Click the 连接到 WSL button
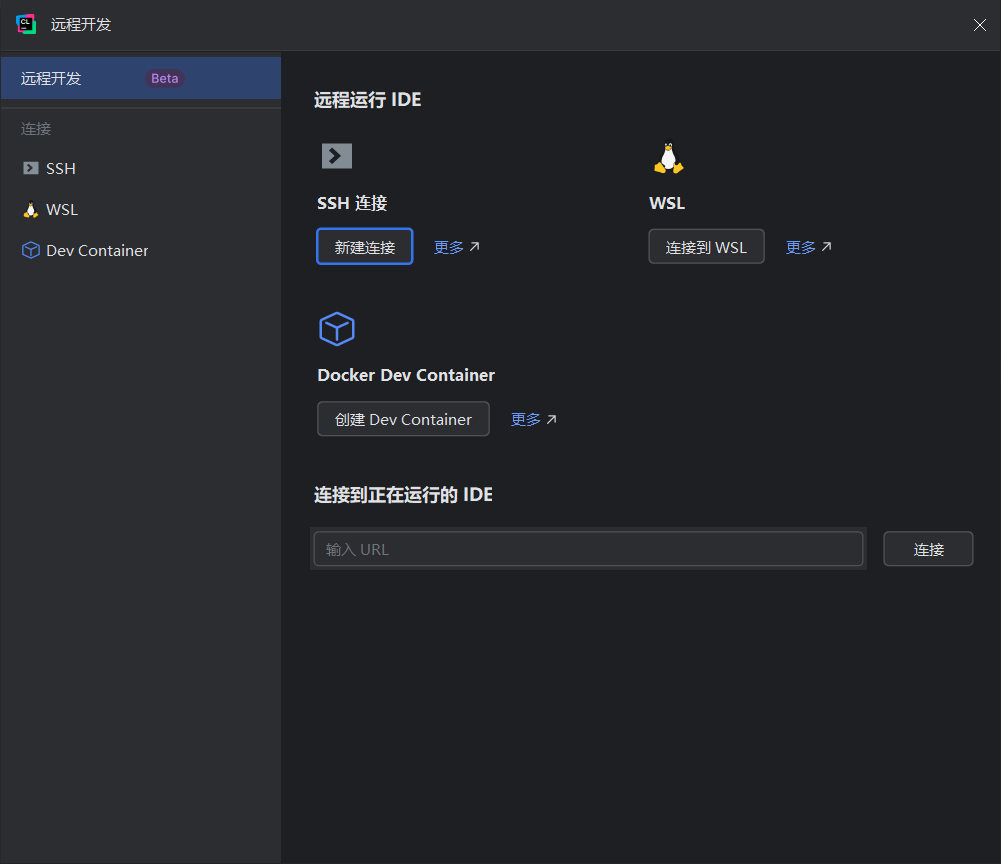1001x864 pixels. [x=706, y=246]
